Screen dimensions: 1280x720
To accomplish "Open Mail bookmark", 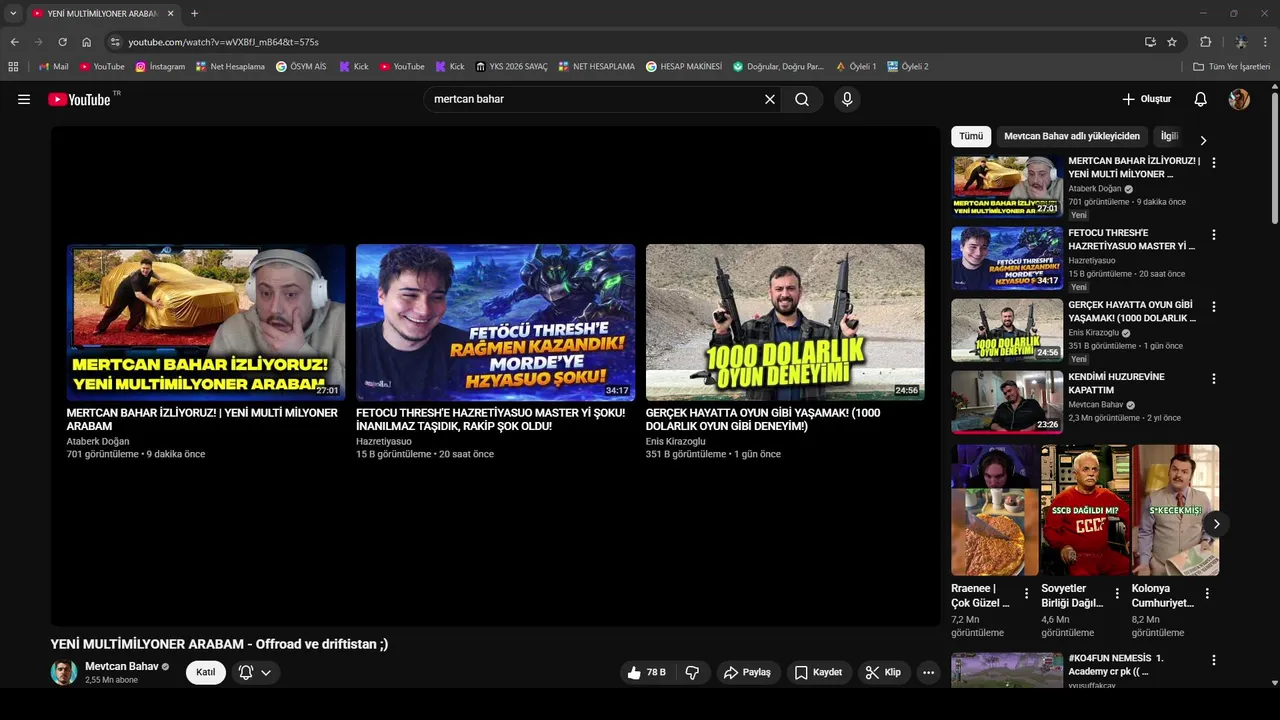I will click(x=53, y=66).
